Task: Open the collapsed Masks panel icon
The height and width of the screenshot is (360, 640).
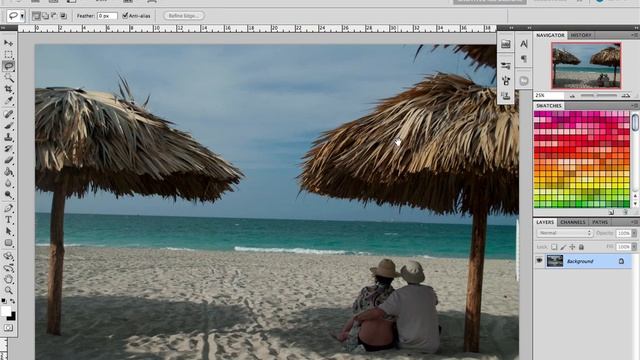Action: pyautogui.click(x=524, y=81)
